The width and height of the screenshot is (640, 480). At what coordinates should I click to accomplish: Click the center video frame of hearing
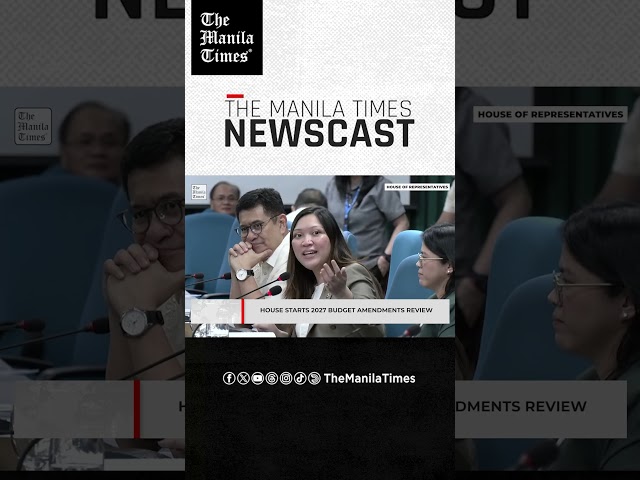coord(320,256)
